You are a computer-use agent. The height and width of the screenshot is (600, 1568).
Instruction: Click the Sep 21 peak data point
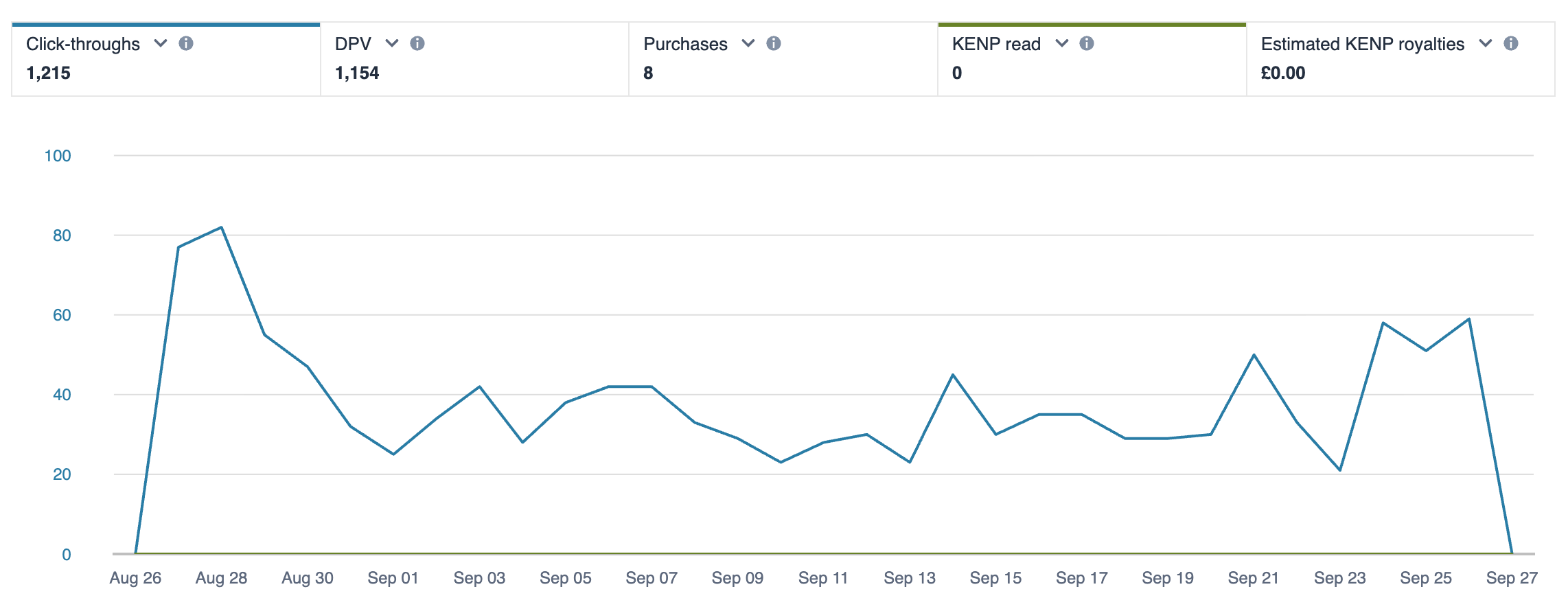1254,355
